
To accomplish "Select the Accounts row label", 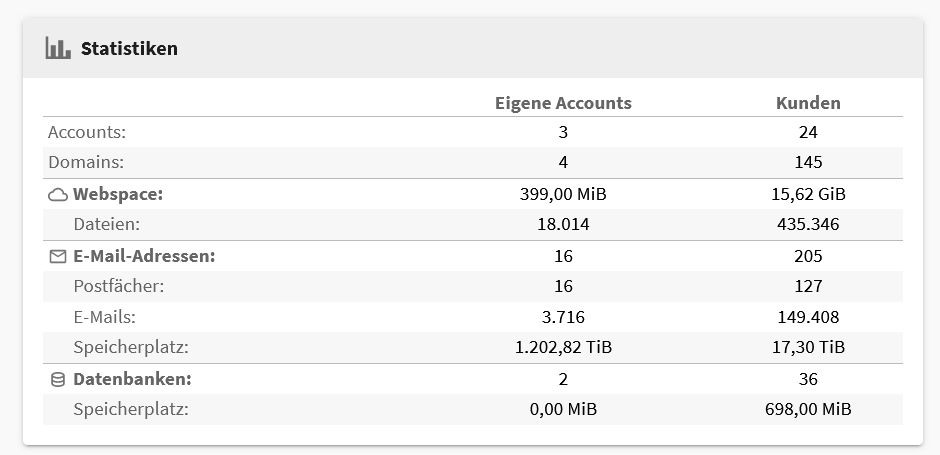I will [x=87, y=132].
